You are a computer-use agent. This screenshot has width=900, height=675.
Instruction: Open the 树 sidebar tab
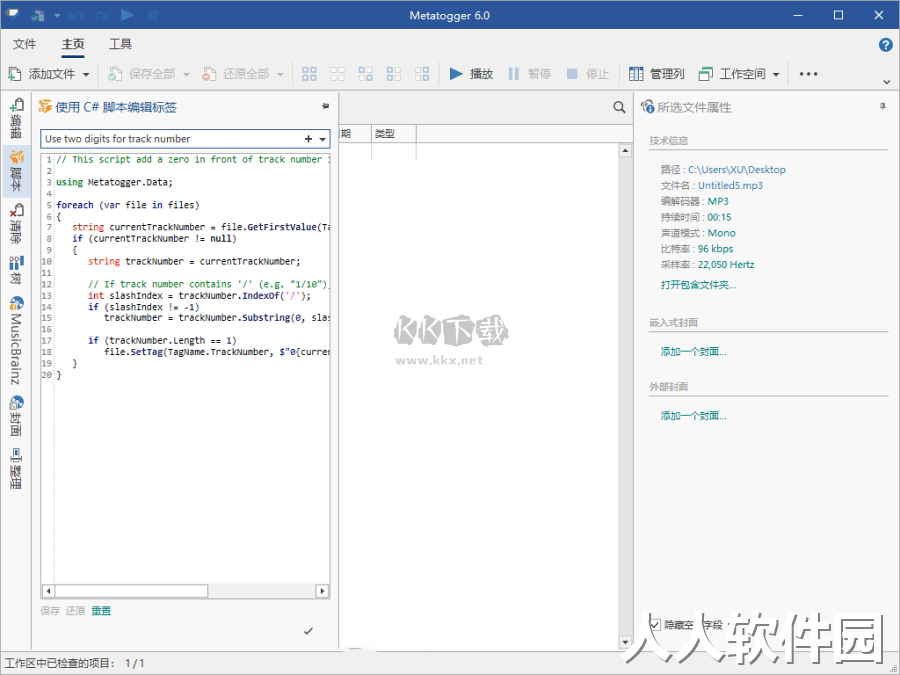pos(16,270)
